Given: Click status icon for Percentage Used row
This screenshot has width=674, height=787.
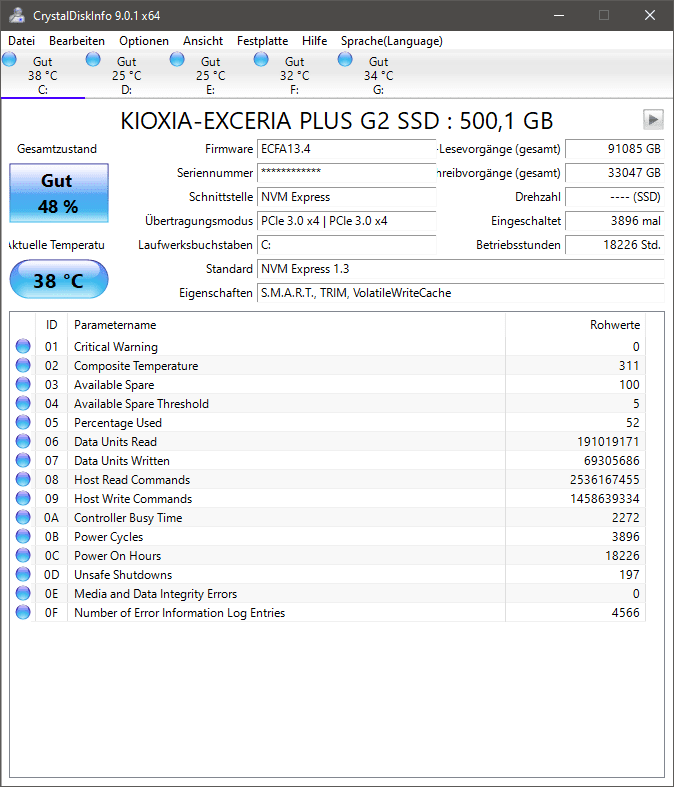Looking at the screenshot, I should [x=23, y=422].
